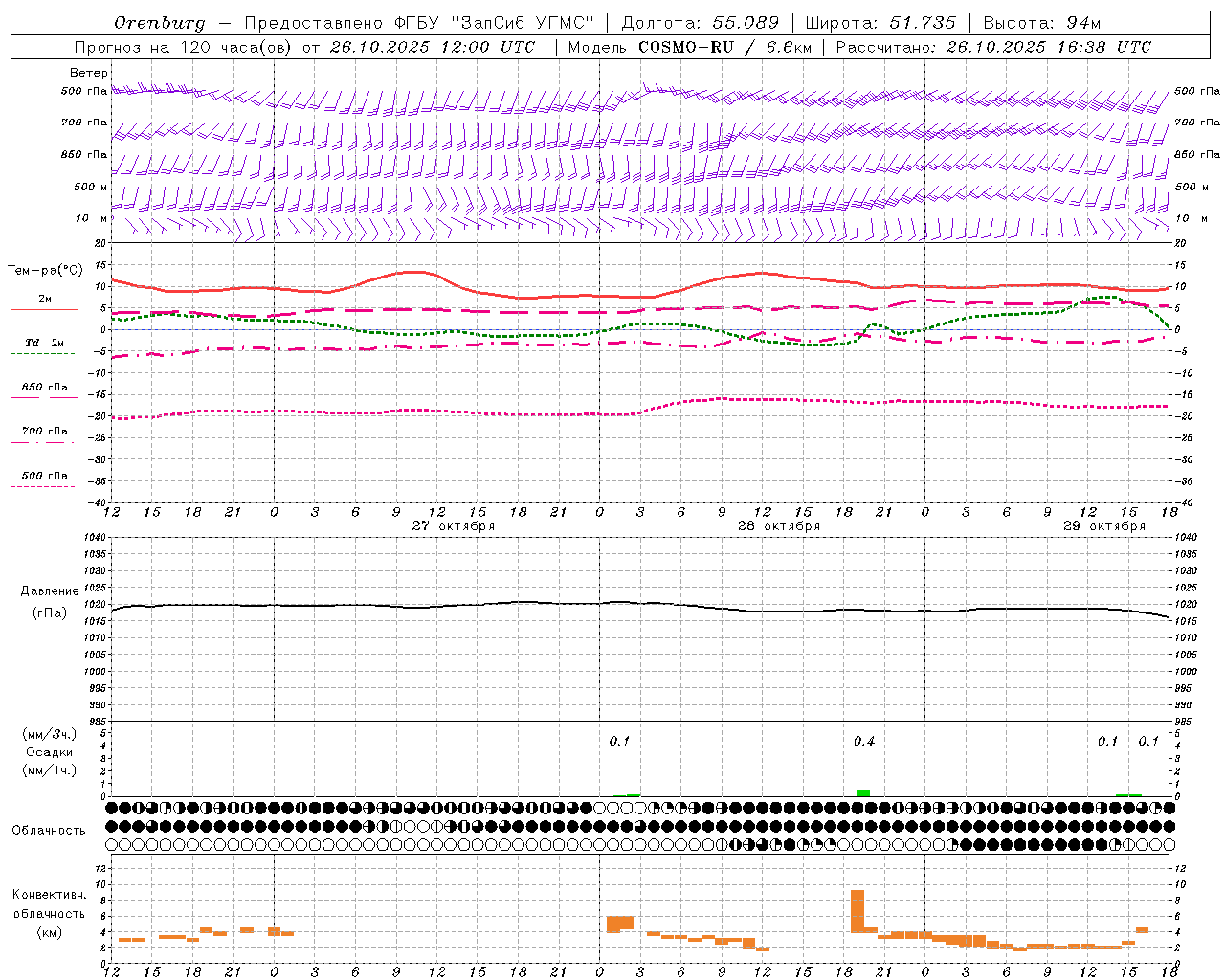
Task: Click the 'Ветер' wind panel label
Action: tap(89, 73)
